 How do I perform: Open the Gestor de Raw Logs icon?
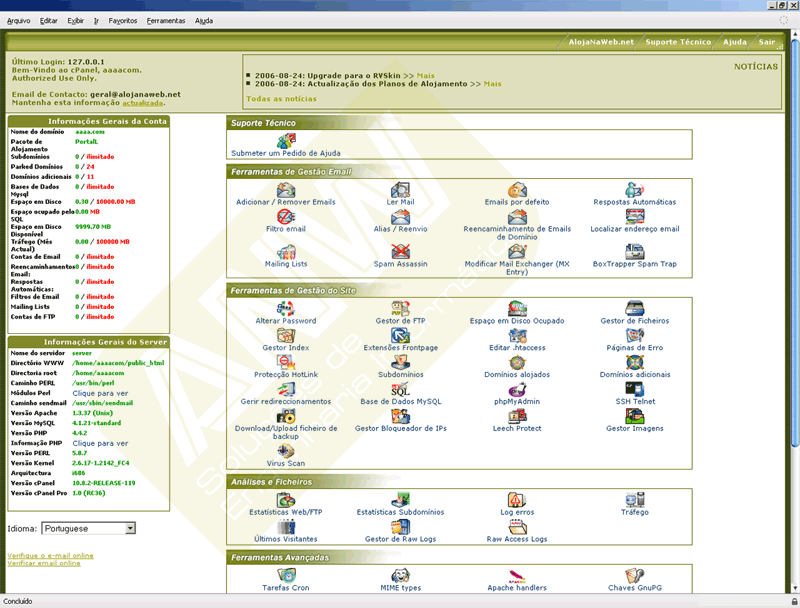pyautogui.click(x=401, y=527)
